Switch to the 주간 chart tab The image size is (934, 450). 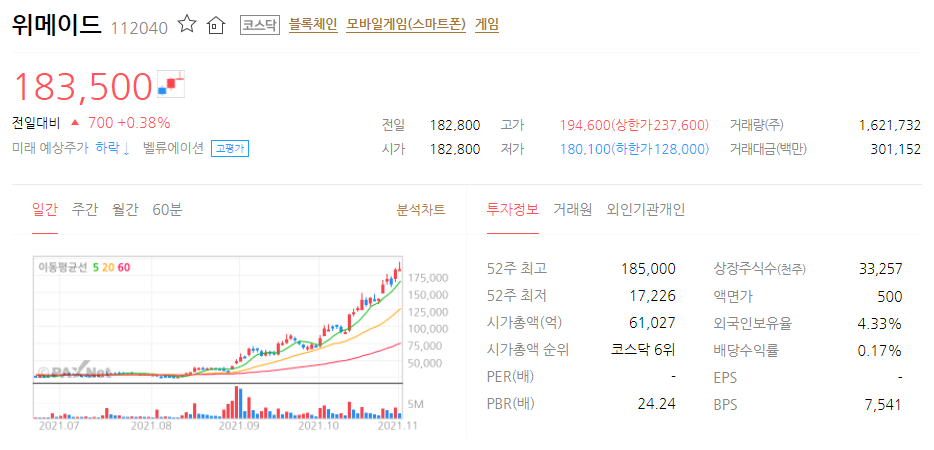(x=85, y=210)
